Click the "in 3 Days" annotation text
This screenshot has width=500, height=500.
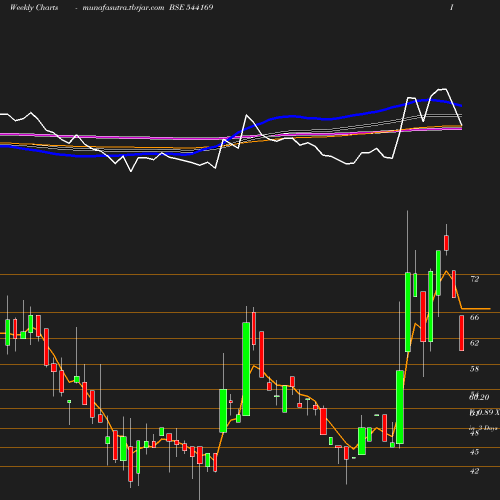483,428
